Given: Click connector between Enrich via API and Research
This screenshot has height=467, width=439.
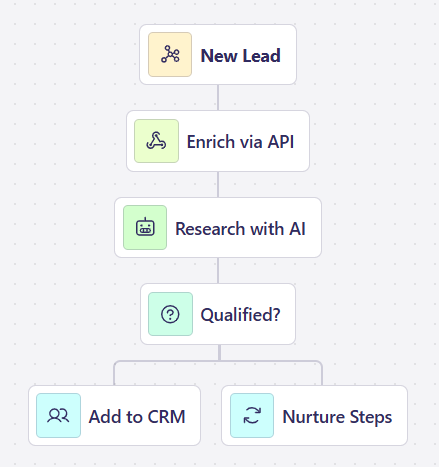Looking at the screenshot, I should click(x=218, y=184).
